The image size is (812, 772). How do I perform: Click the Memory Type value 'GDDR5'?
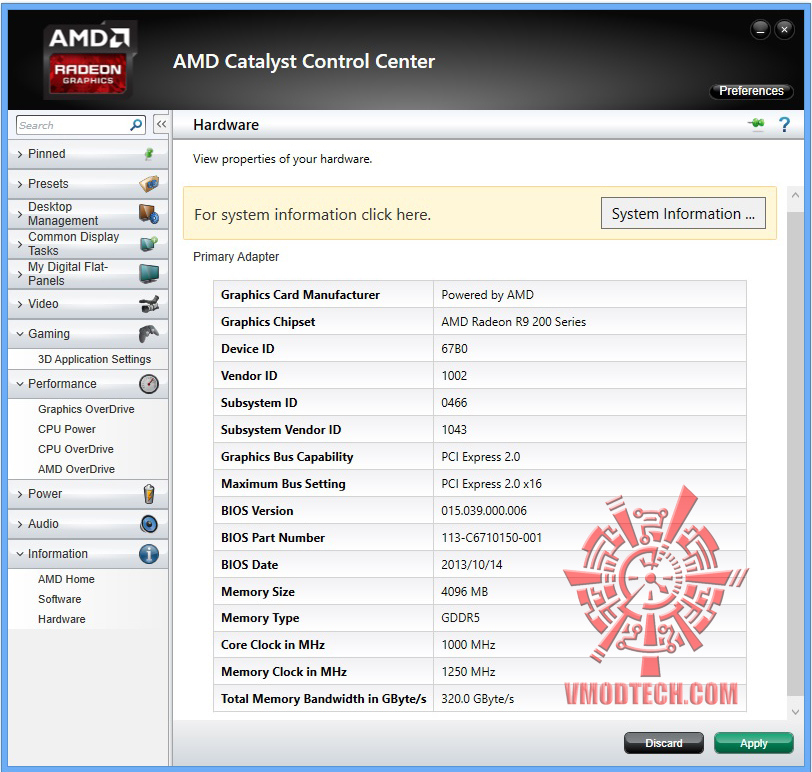pyautogui.click(x=460, y=618)
